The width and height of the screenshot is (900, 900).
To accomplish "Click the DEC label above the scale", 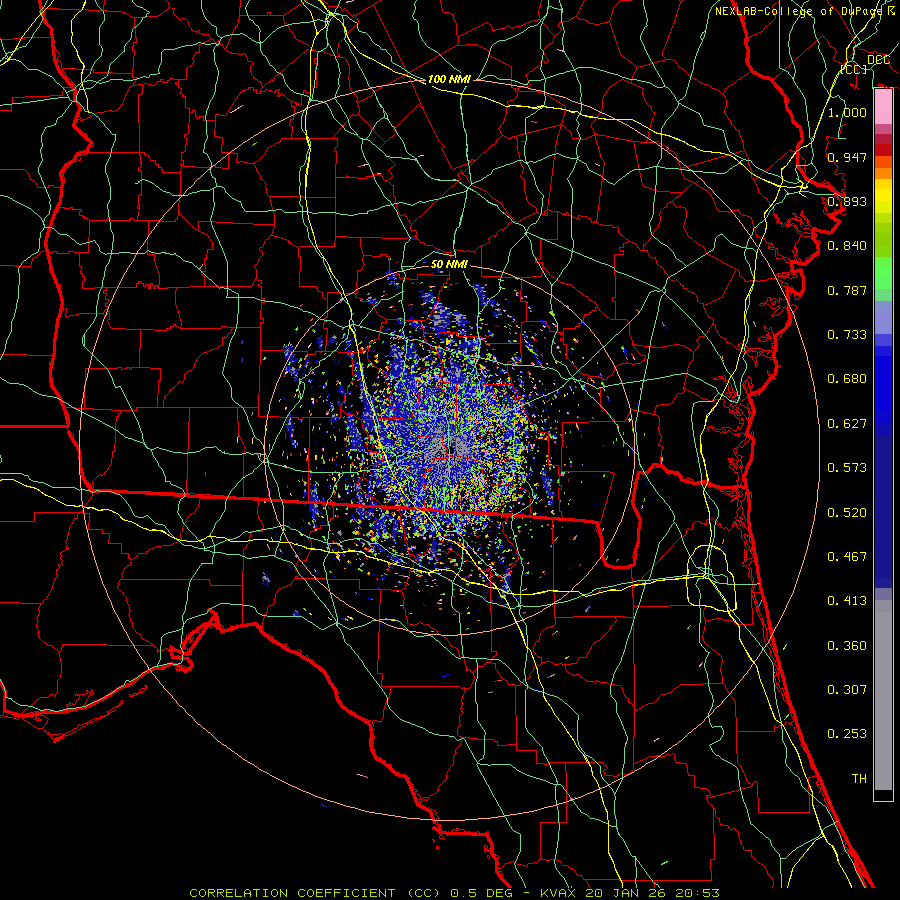I will pyautogui.click(x=878, y=60).
